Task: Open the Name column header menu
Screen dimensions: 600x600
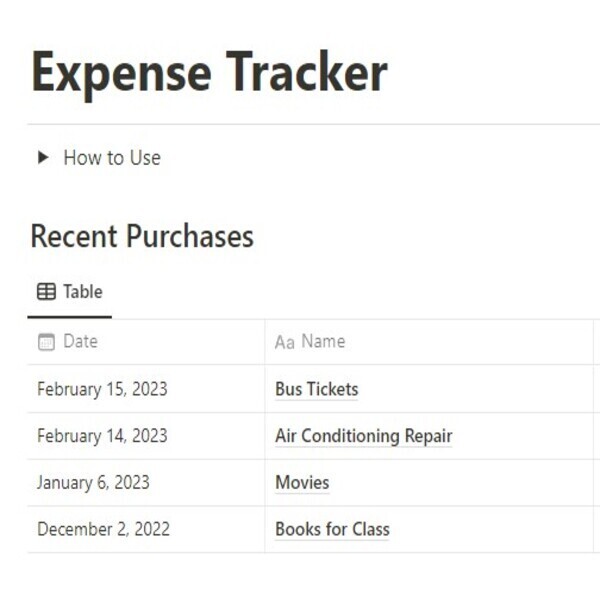Action: click(x=323, y=341)
